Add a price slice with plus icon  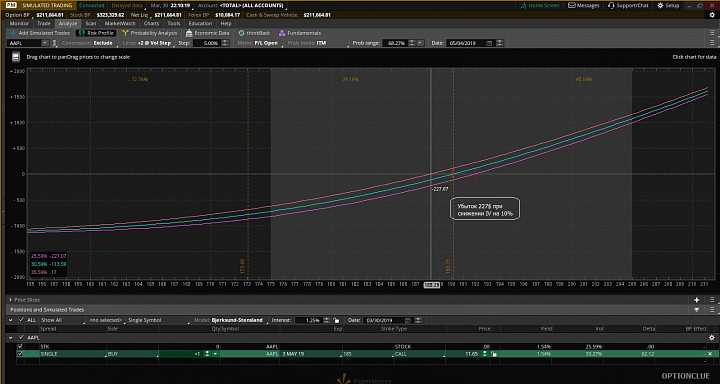(x=696, y=299)
